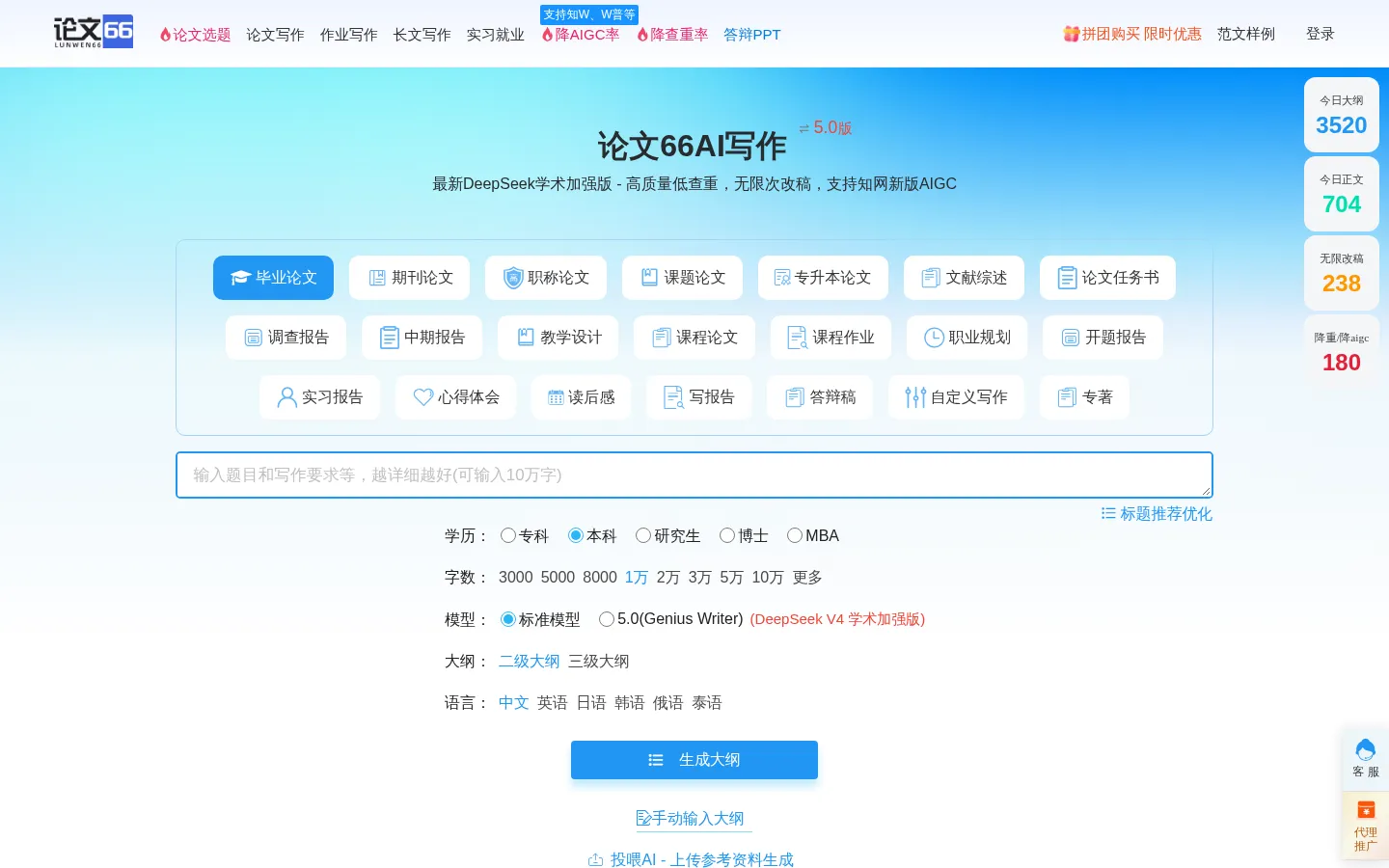
Task: Set word count to 3000
Action: 516,578
